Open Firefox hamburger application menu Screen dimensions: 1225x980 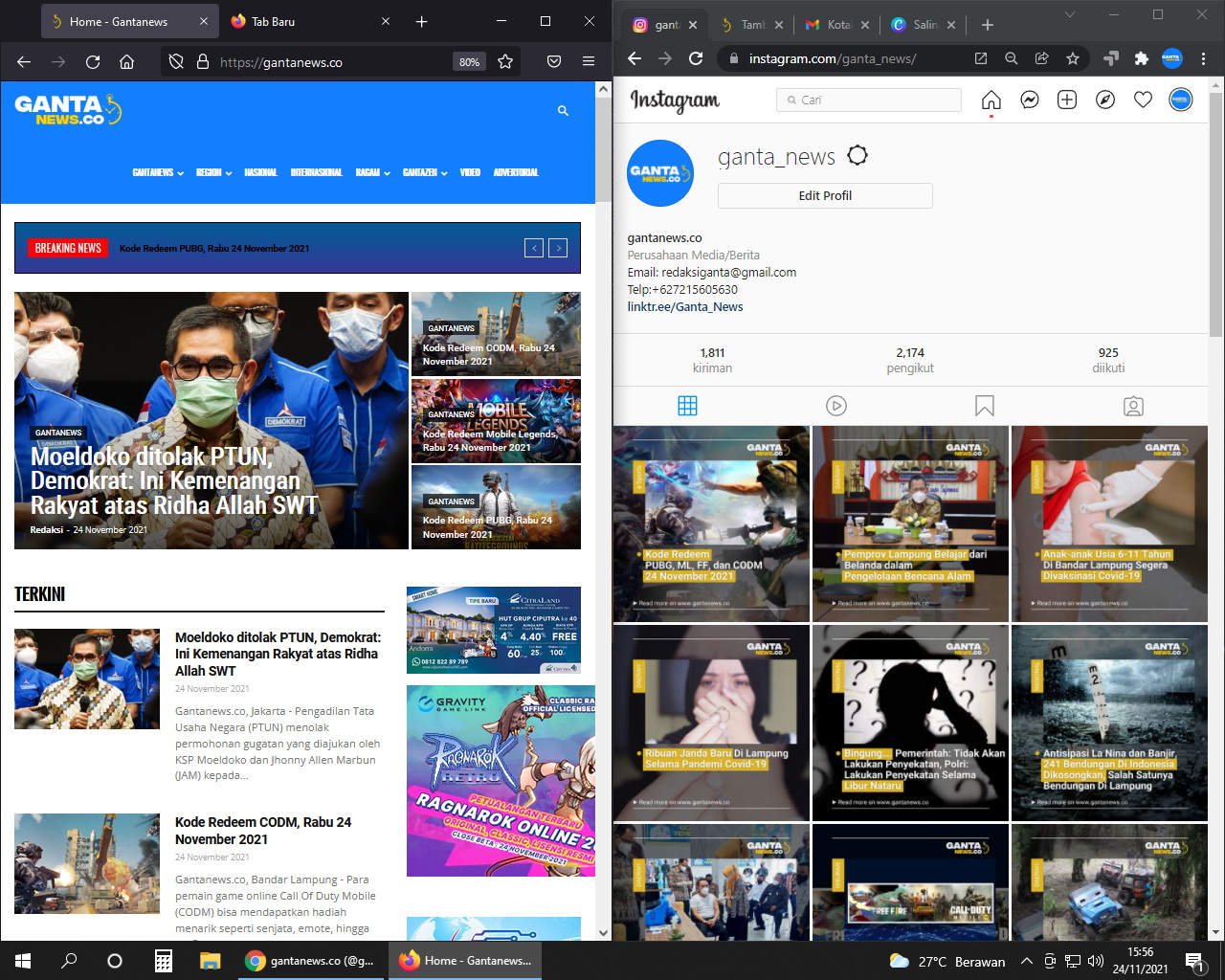[x=589, y=62]
